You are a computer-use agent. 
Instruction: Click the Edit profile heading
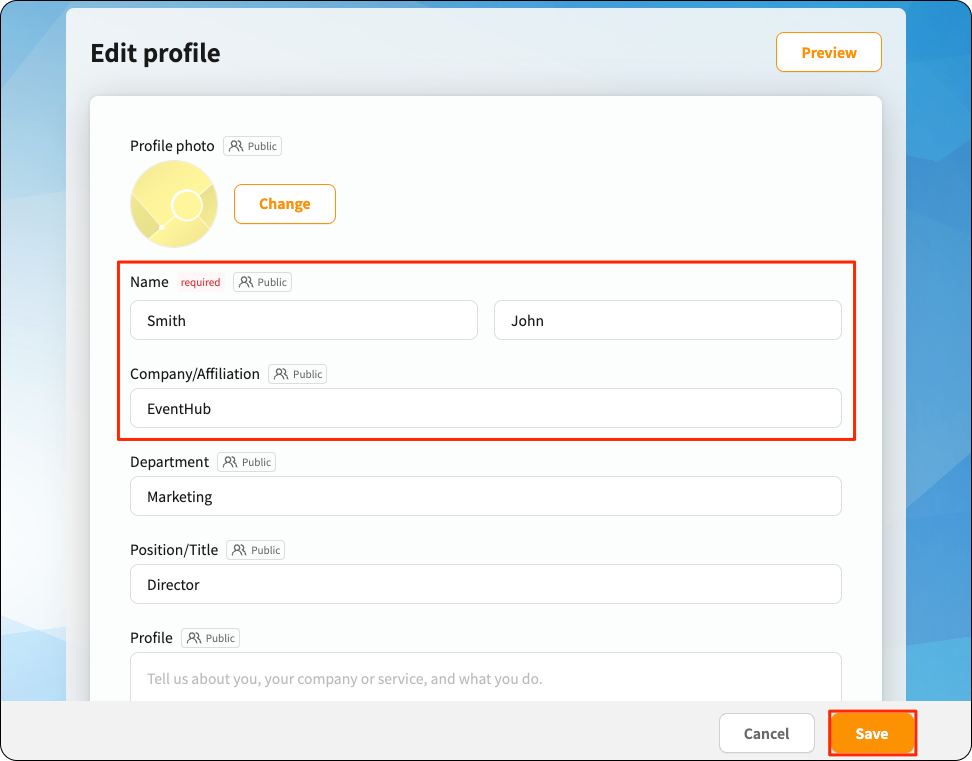[156, 53]
